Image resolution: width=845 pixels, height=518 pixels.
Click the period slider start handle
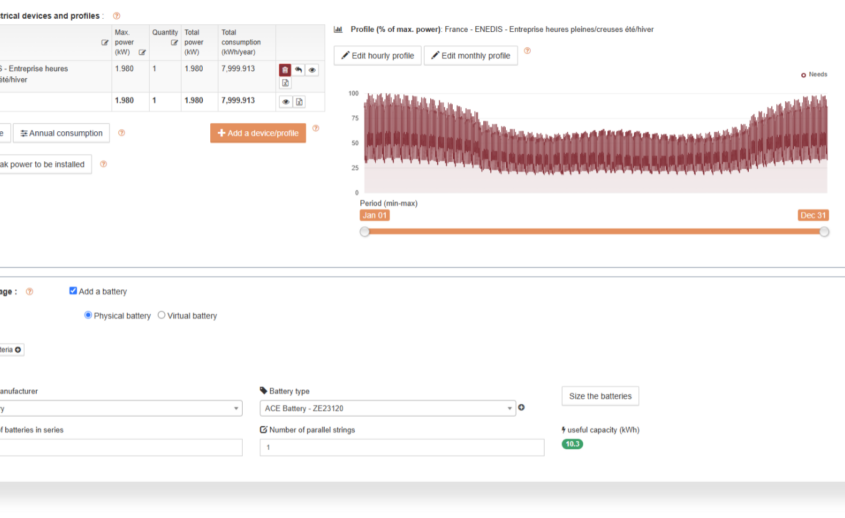pos(365,232)
